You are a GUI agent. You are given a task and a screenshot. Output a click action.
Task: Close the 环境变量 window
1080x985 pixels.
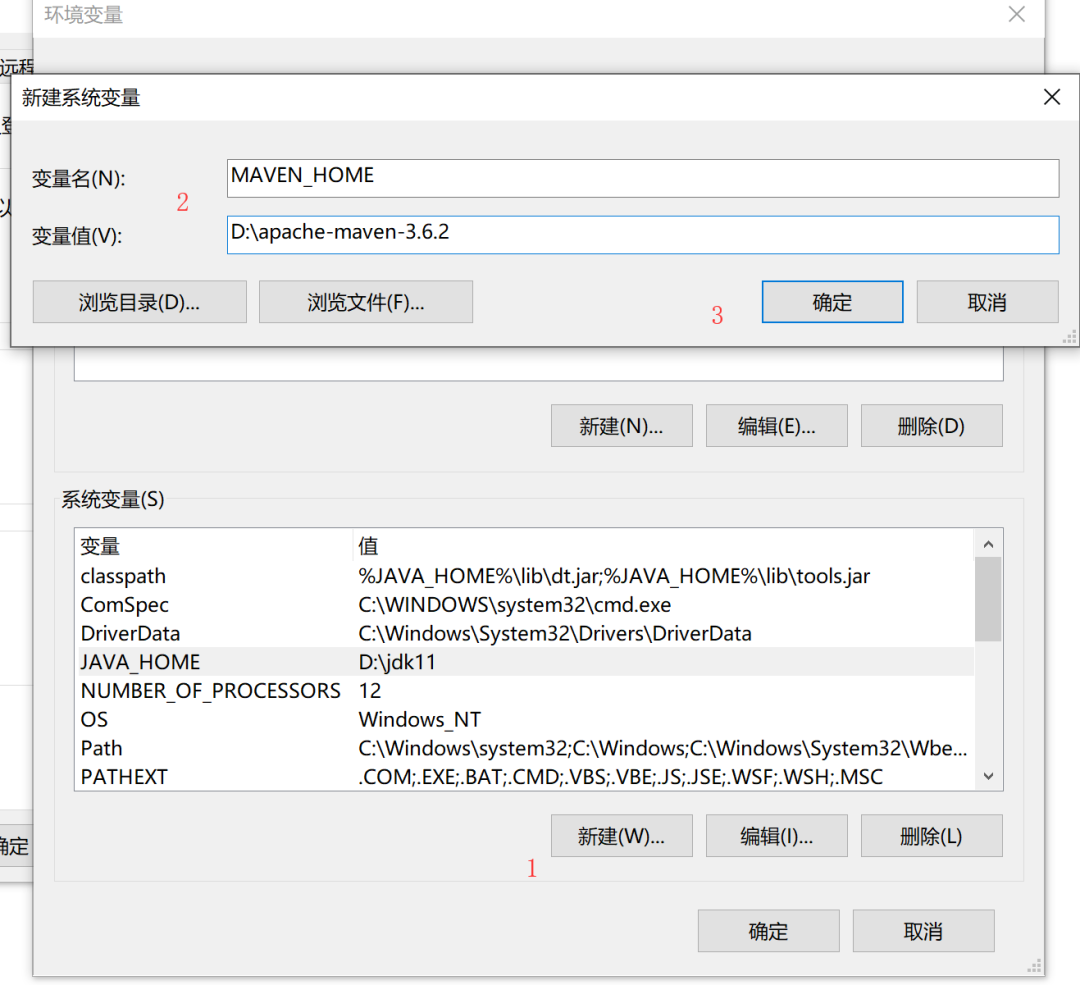pos(1017,14)
